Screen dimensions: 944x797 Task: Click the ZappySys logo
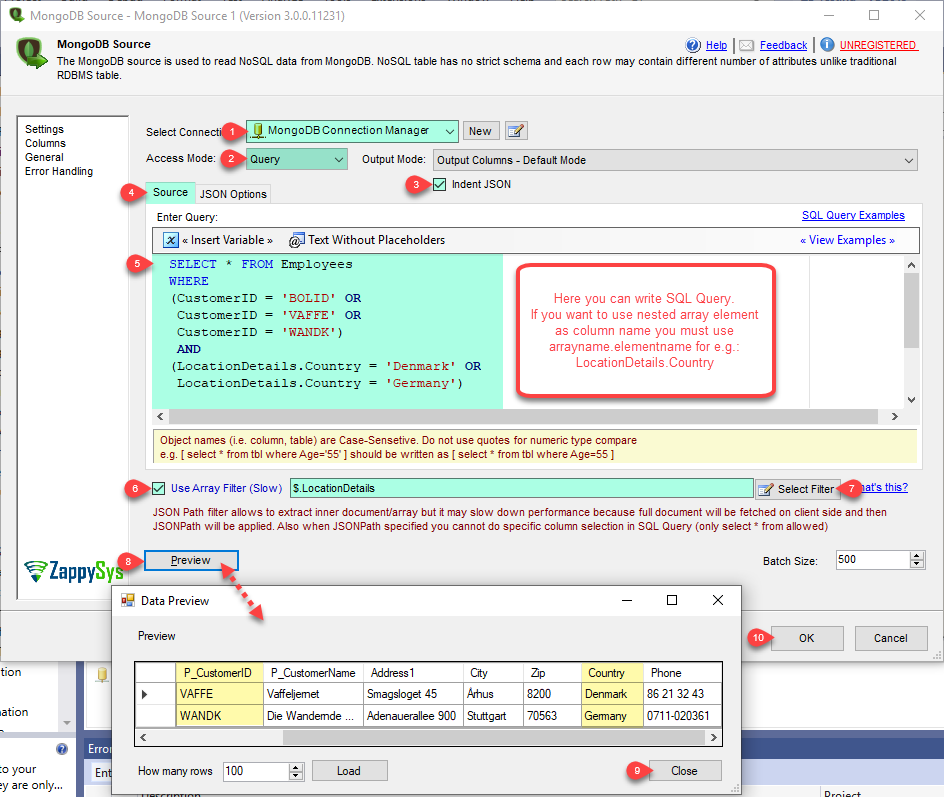74,571
